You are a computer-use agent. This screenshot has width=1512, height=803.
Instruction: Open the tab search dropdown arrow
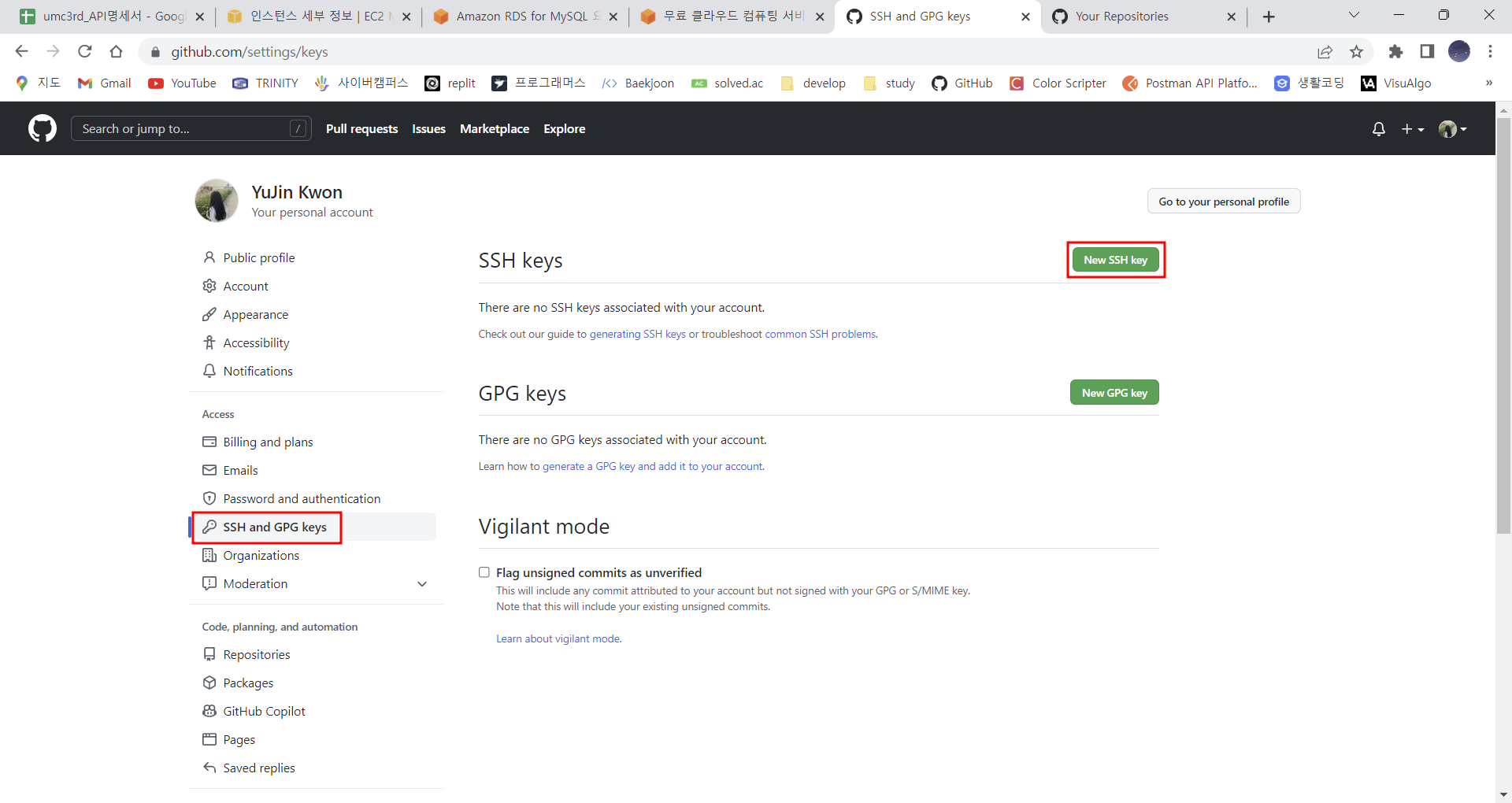click(1354, 15)
